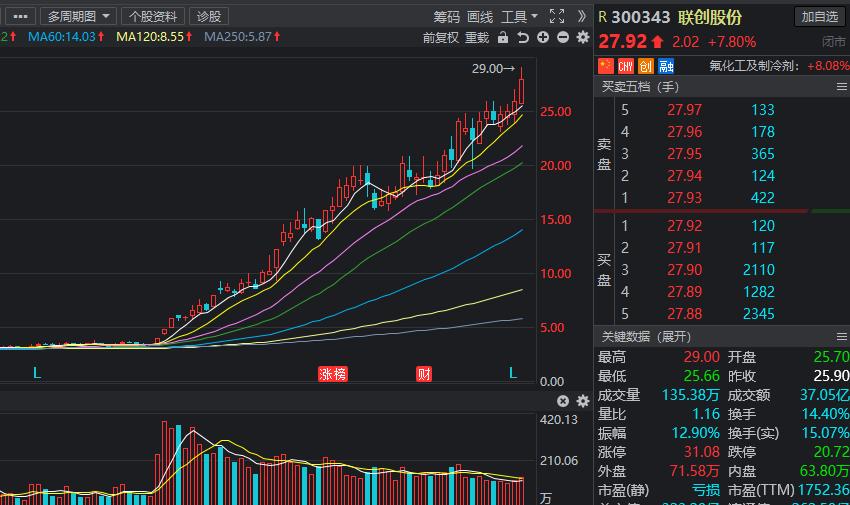Toggle fullscreen chart view icon
The height and width of the screenshot is (505, 850).
click(x=557, y=16)
